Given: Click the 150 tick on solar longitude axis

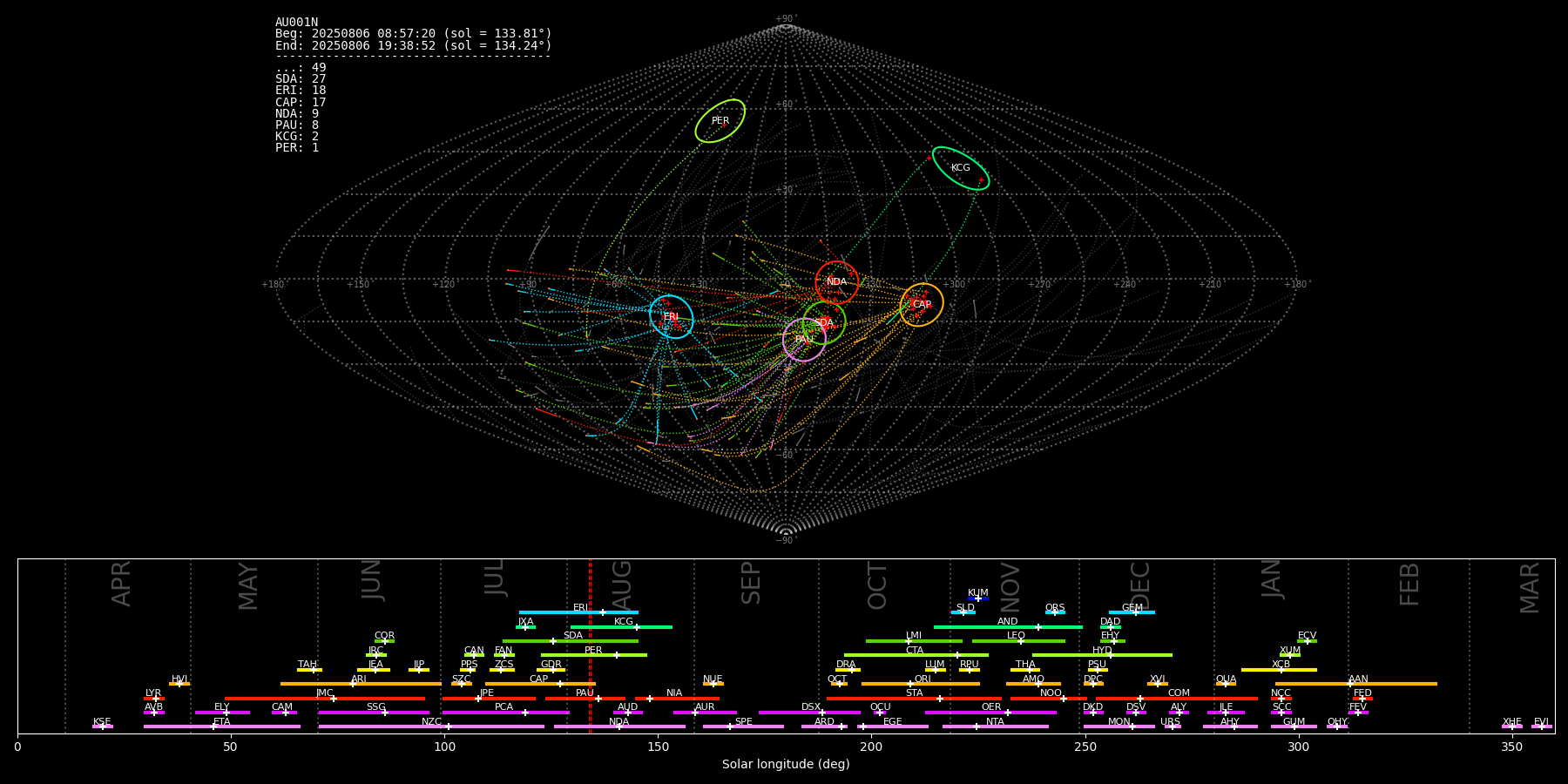Looking at the screenshot, I should pyautogui.click(x=658, y=747).
